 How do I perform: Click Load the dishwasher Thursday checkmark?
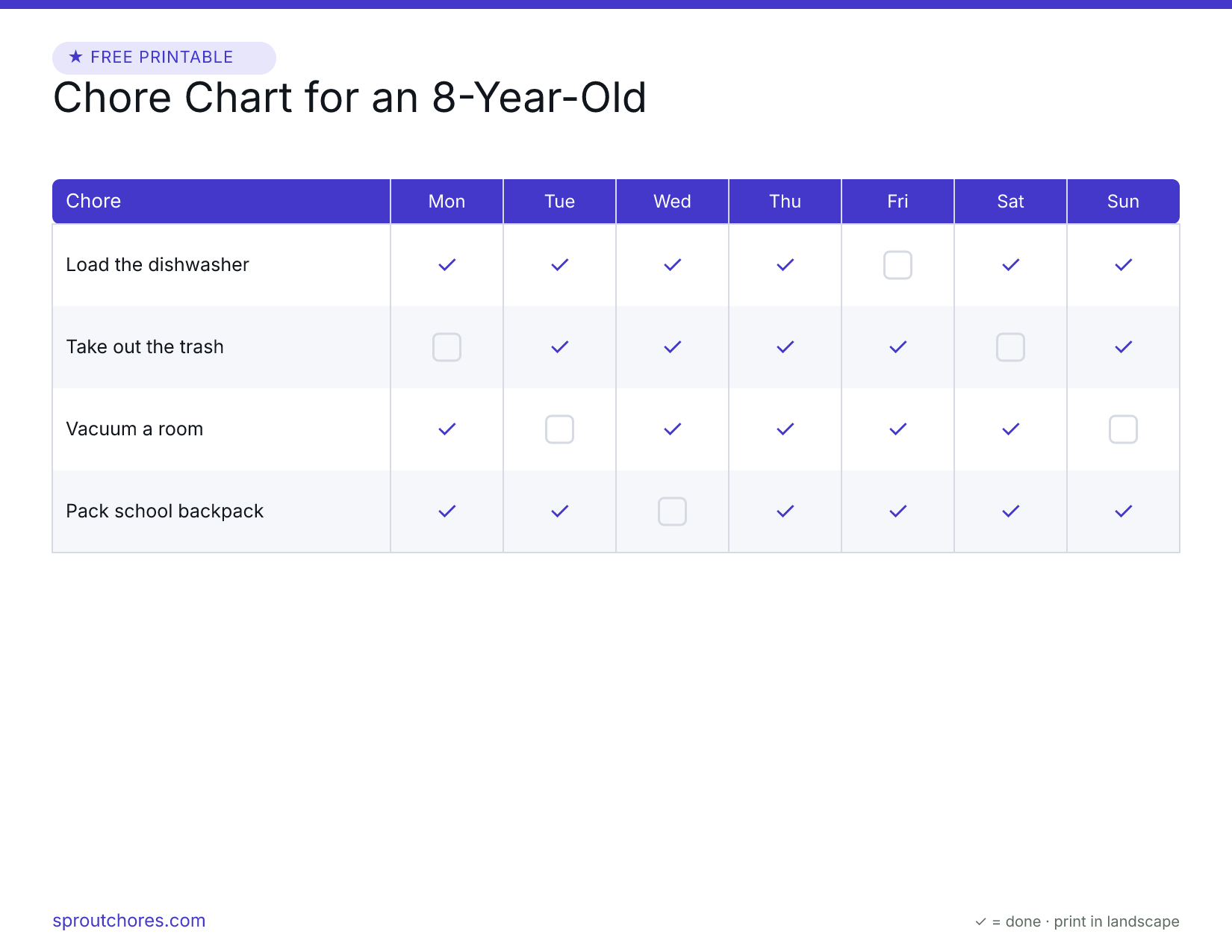pyautogui.click(x=785, y=265)
